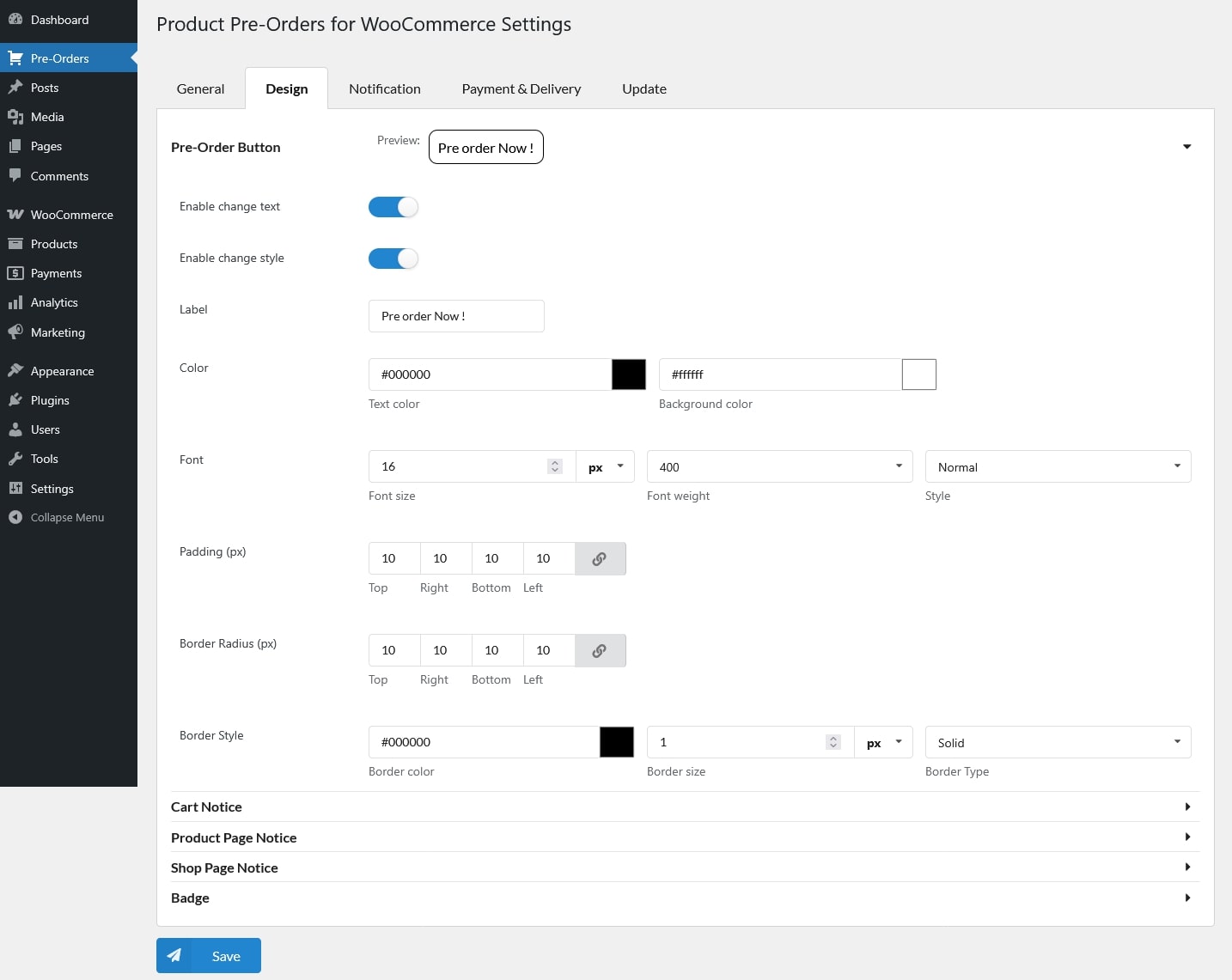This screenshot has width=1232, height=980.
Task: Turn off Enable change style switch
Action: tap(393, 259)
